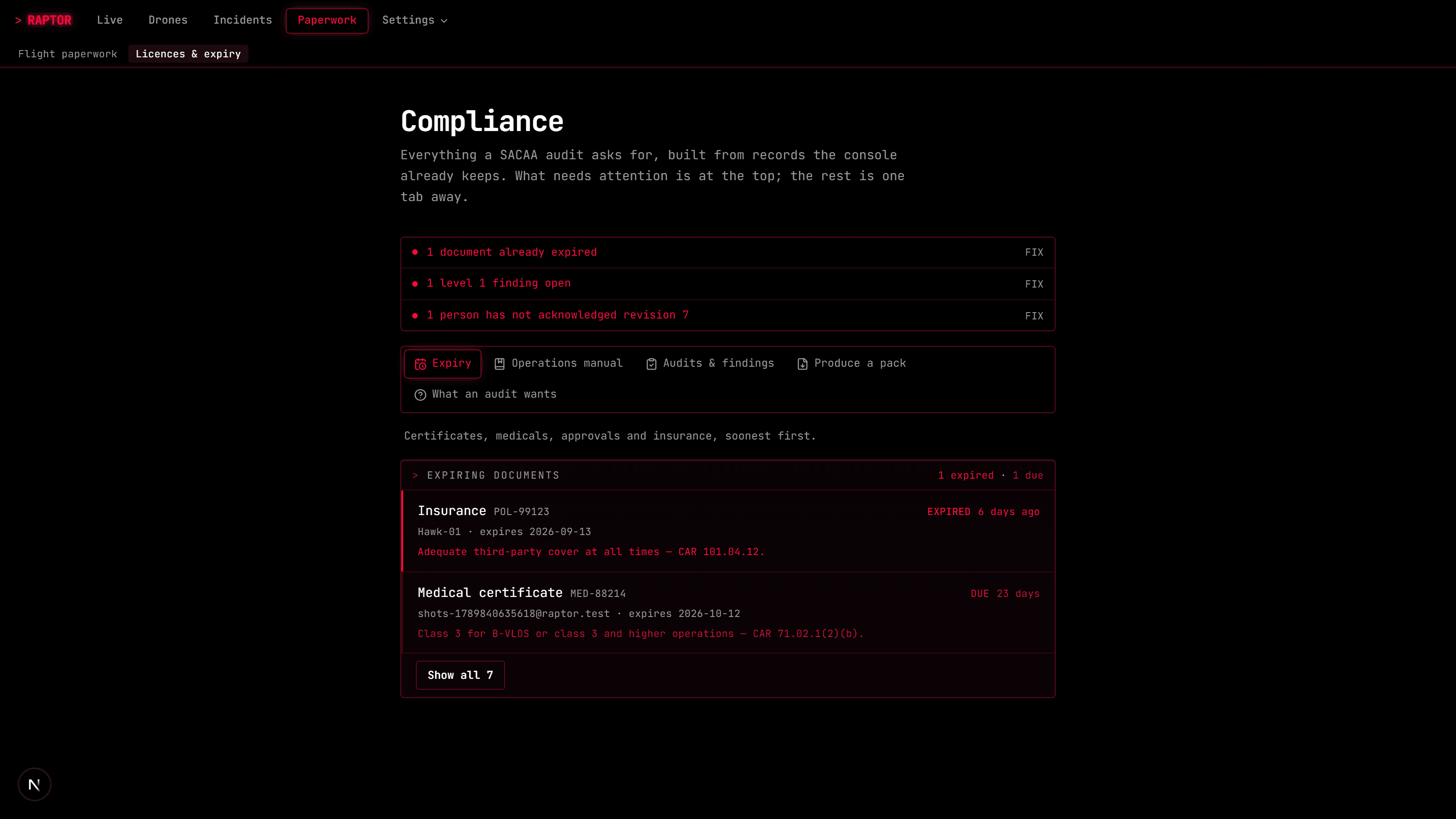This screenshot has width=1456, height=819.
Task: Click Show all 7 button
Action: pos(460,675)
